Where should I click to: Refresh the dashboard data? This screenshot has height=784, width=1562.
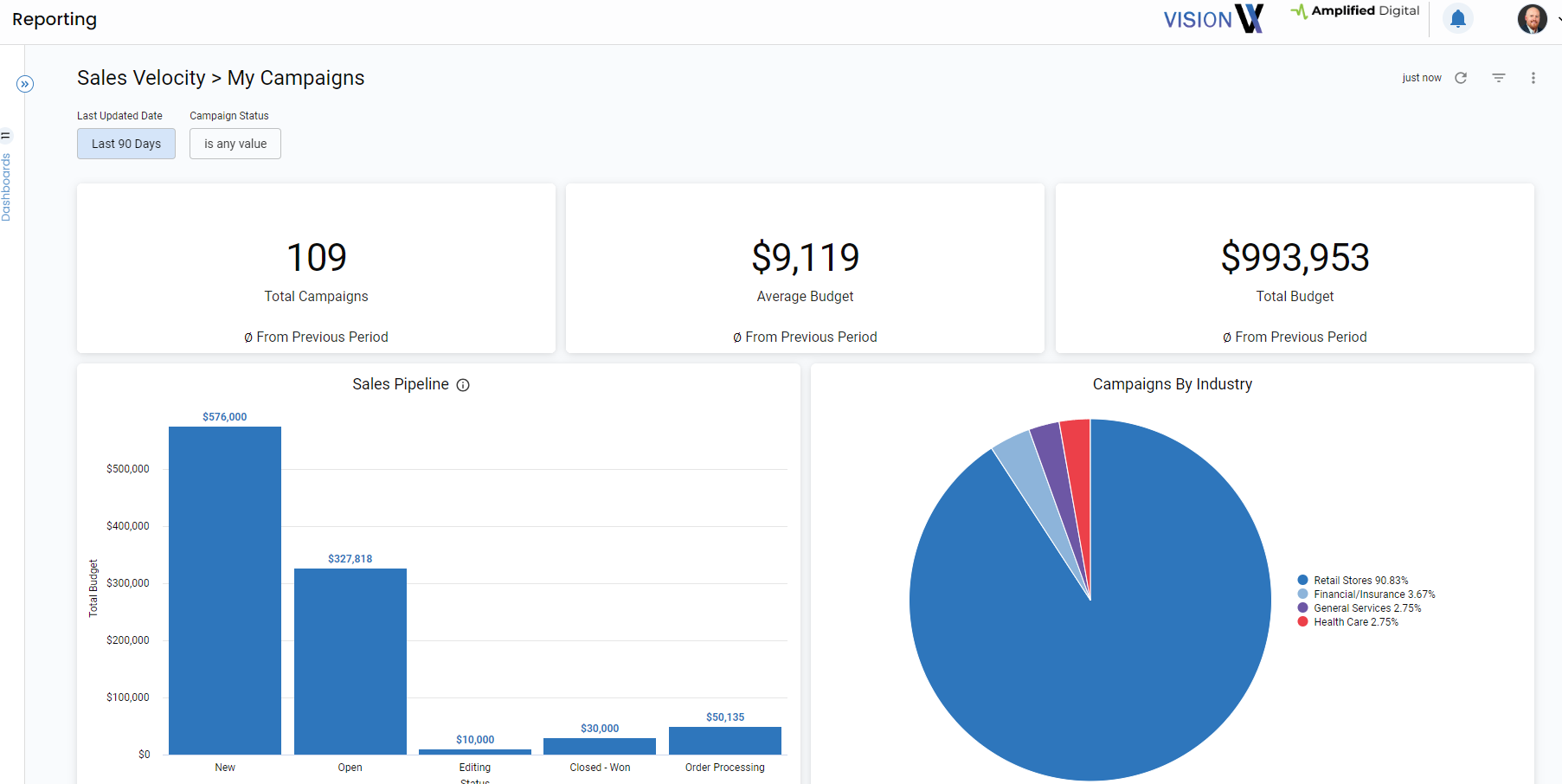pyautogui.click(x=1461, y=78)
